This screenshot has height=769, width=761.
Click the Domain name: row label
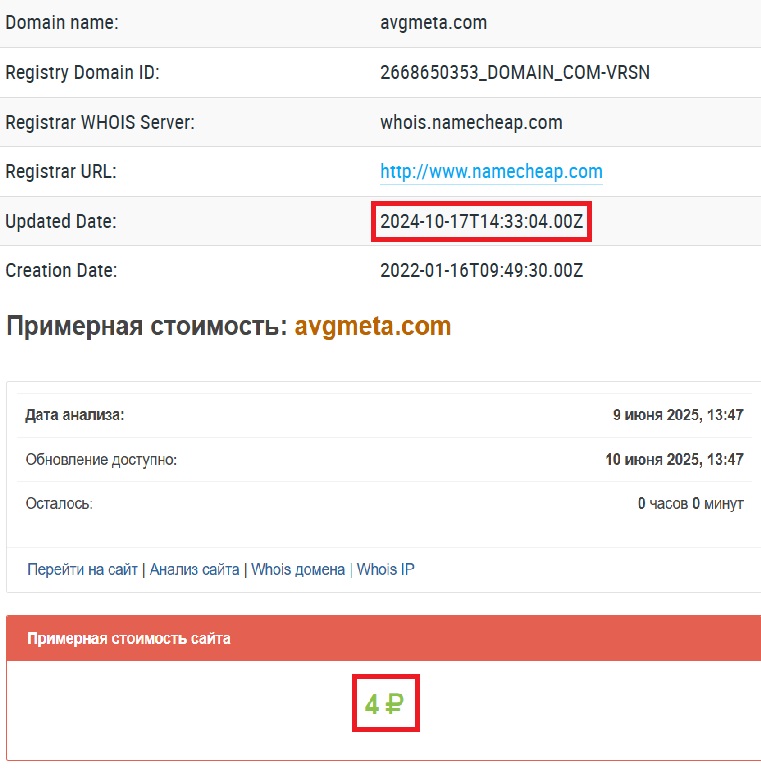point(62,22)
